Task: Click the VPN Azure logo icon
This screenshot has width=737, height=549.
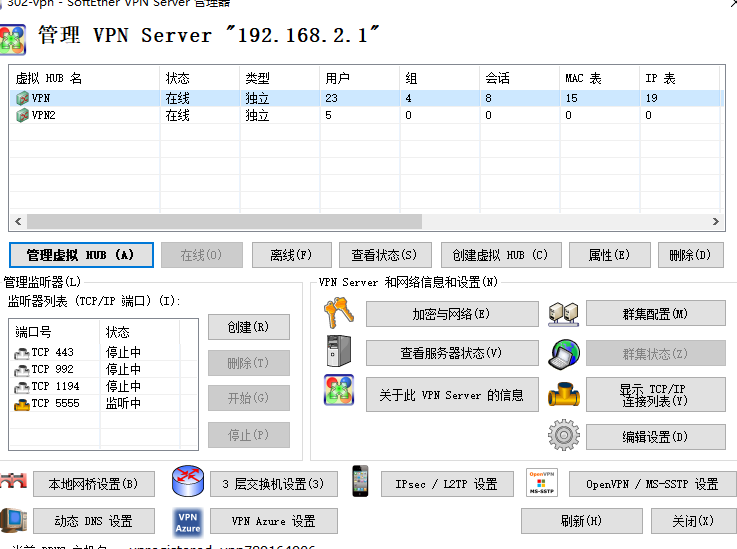Action: click(x=188, y=522)
